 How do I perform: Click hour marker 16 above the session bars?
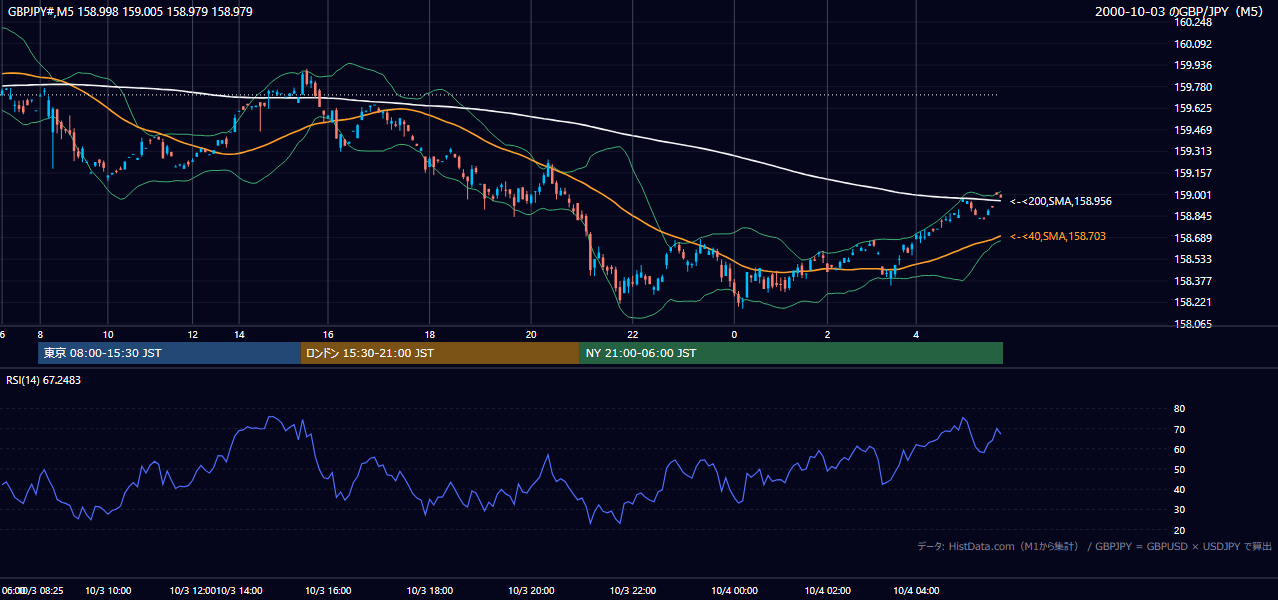327,334
